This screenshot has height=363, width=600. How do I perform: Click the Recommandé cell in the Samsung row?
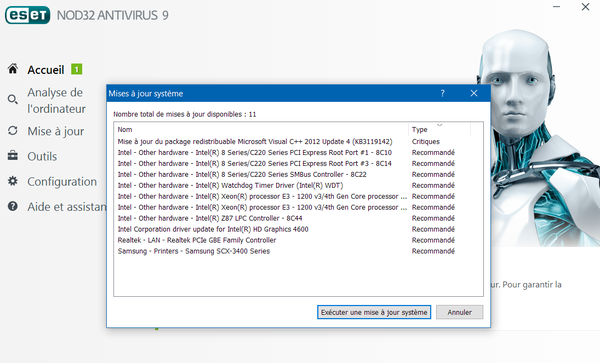click(433, 251)
